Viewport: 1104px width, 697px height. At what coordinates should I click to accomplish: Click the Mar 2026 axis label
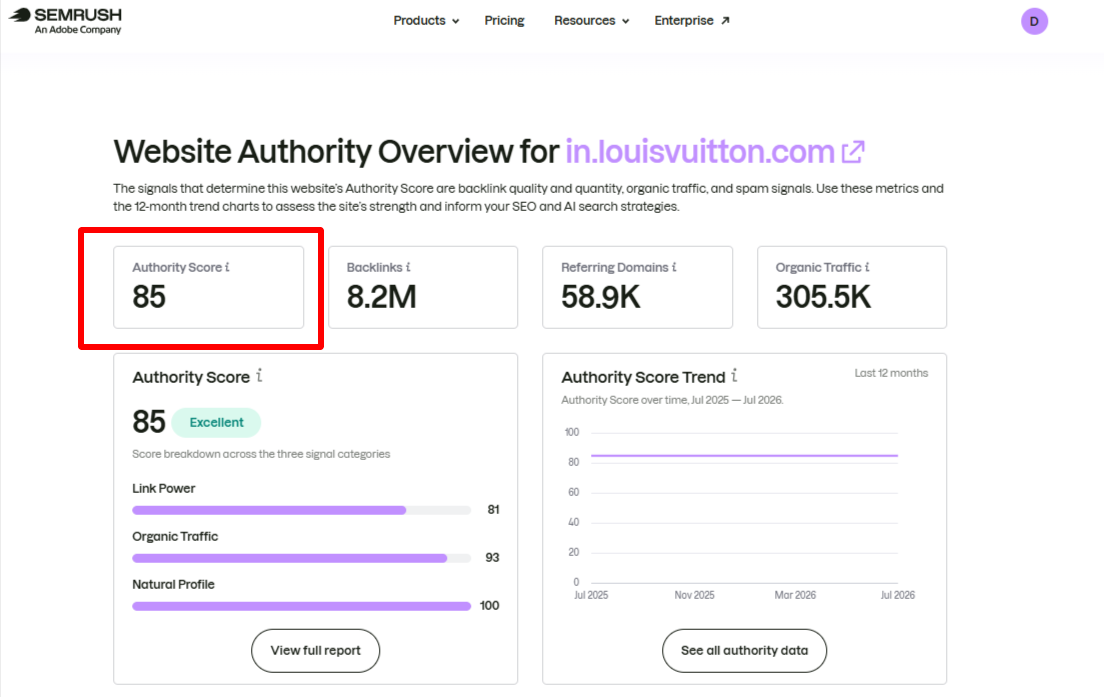tap(795, 595)
